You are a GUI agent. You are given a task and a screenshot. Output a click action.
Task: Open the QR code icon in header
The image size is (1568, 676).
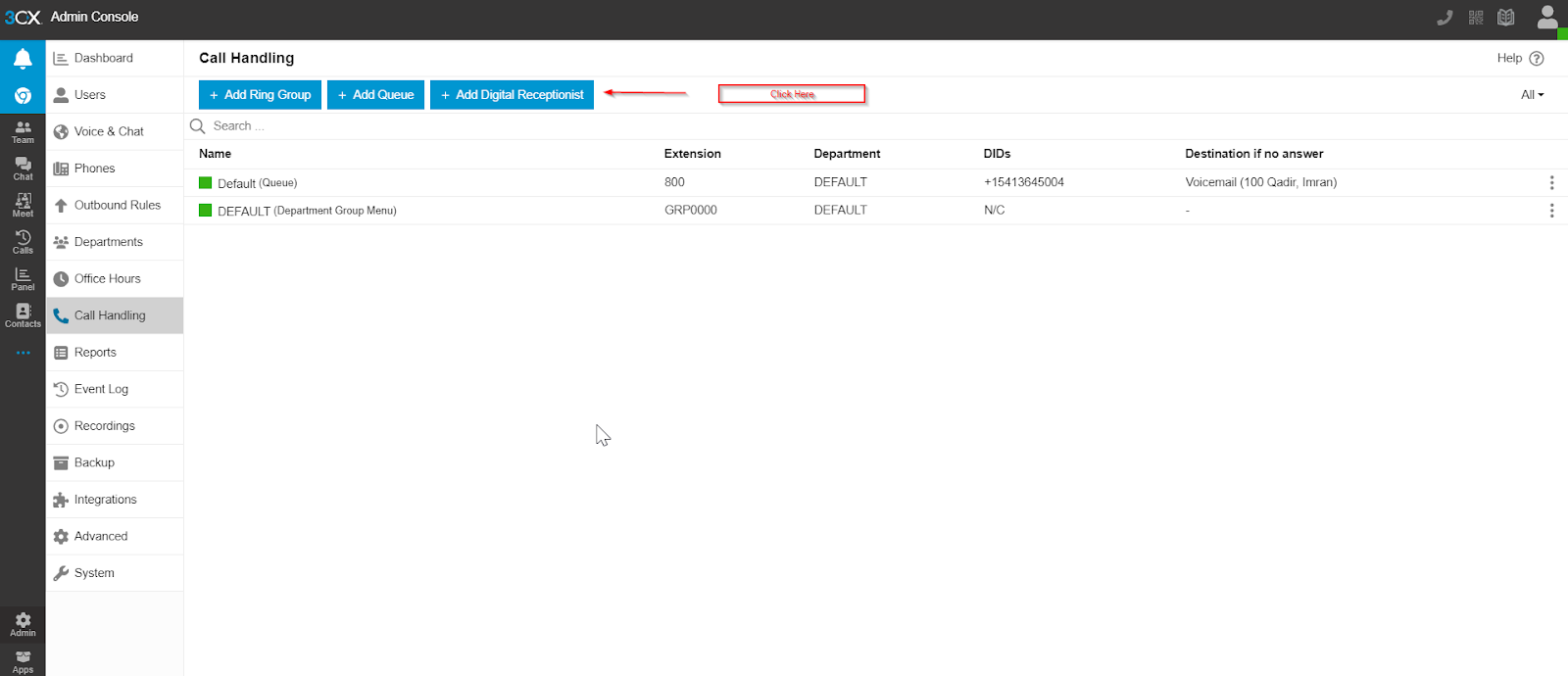pos(1476,18)
